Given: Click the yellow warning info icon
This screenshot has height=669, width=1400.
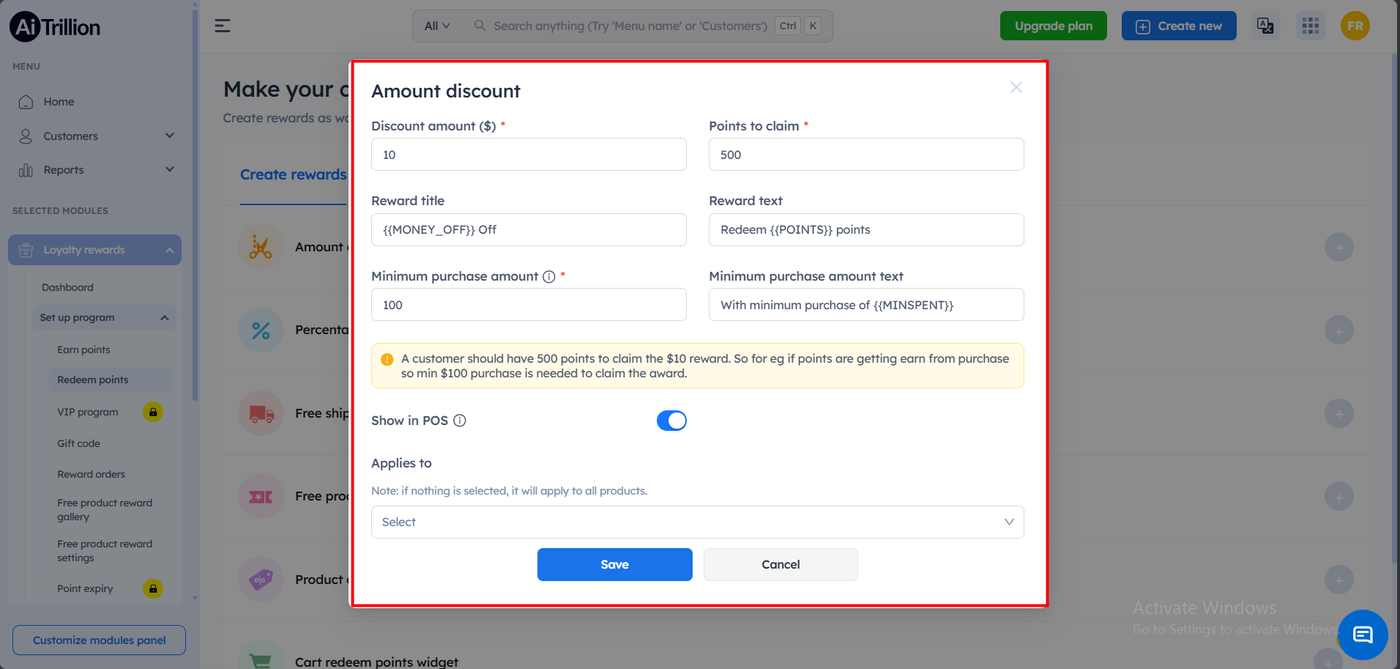Looking at the screenshot, I should pos(387,358).
